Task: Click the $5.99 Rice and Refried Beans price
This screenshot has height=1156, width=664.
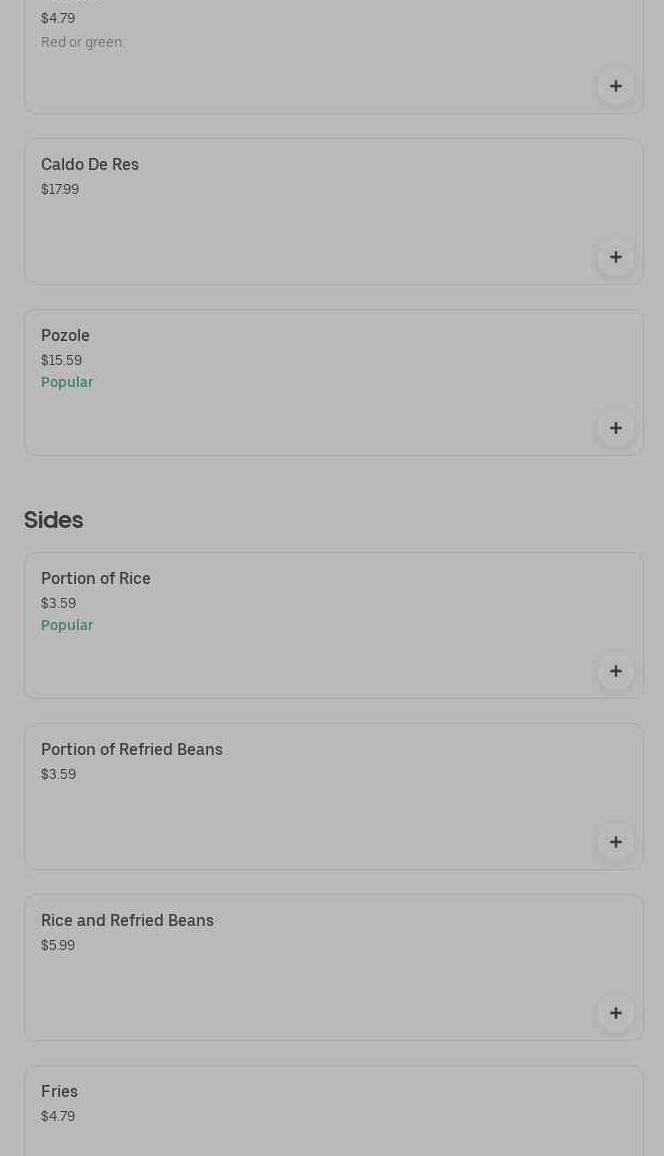Action: [x=58, y=945]
